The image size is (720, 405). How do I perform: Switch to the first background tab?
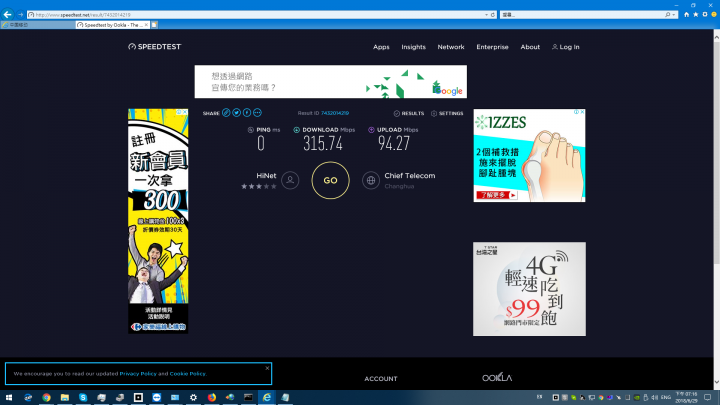[38, 25]
